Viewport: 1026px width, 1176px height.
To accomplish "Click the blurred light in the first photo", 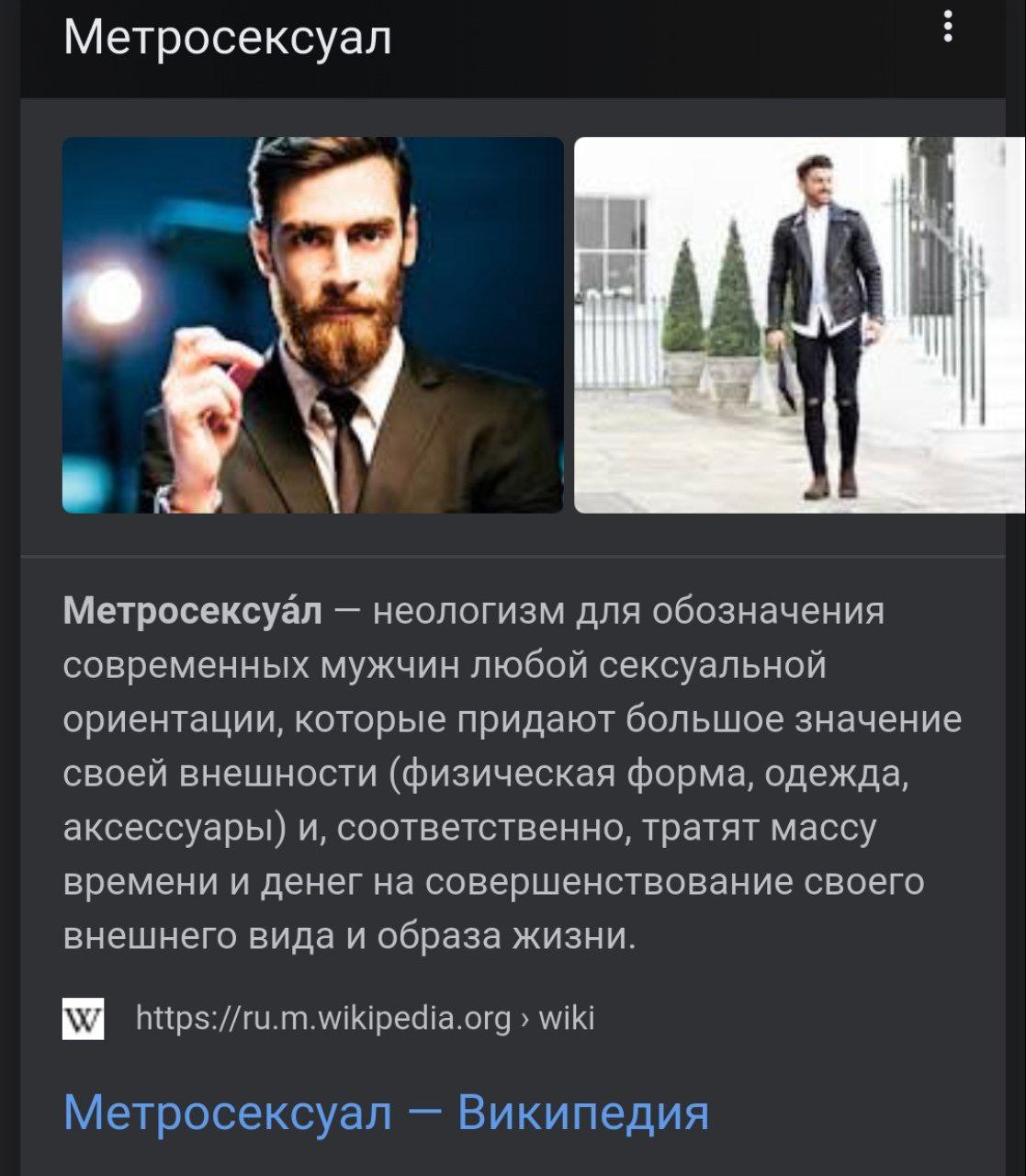I will click(x=112, y=296).
